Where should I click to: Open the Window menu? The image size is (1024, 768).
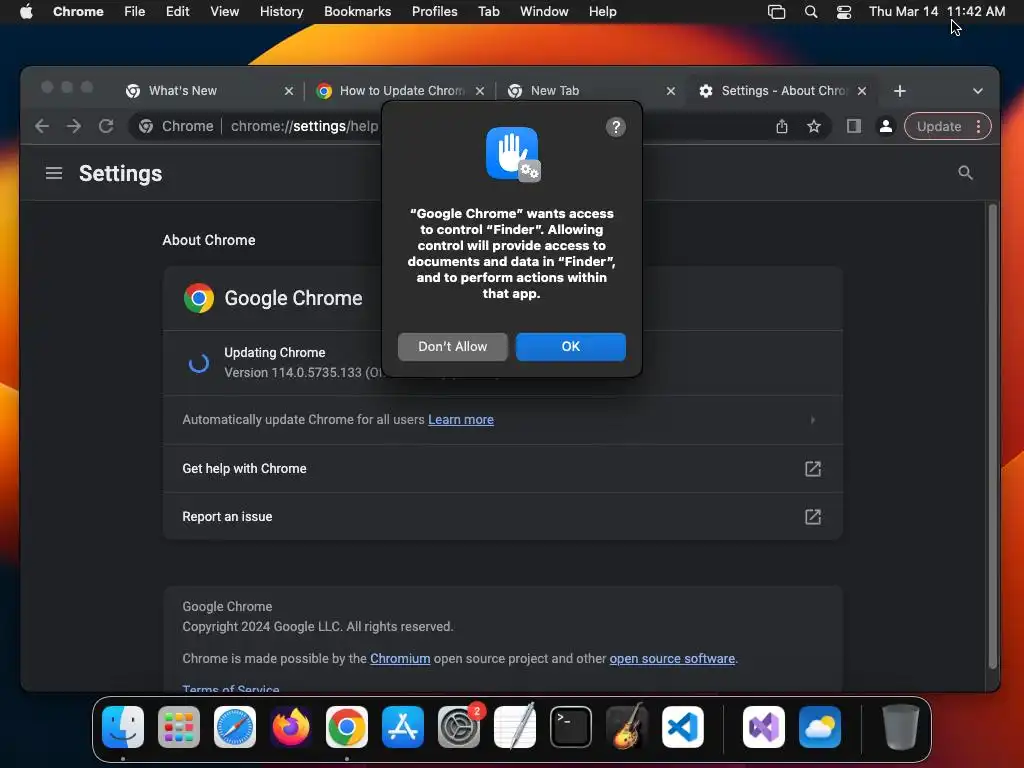pyautogui.click(x=544, y=12)
